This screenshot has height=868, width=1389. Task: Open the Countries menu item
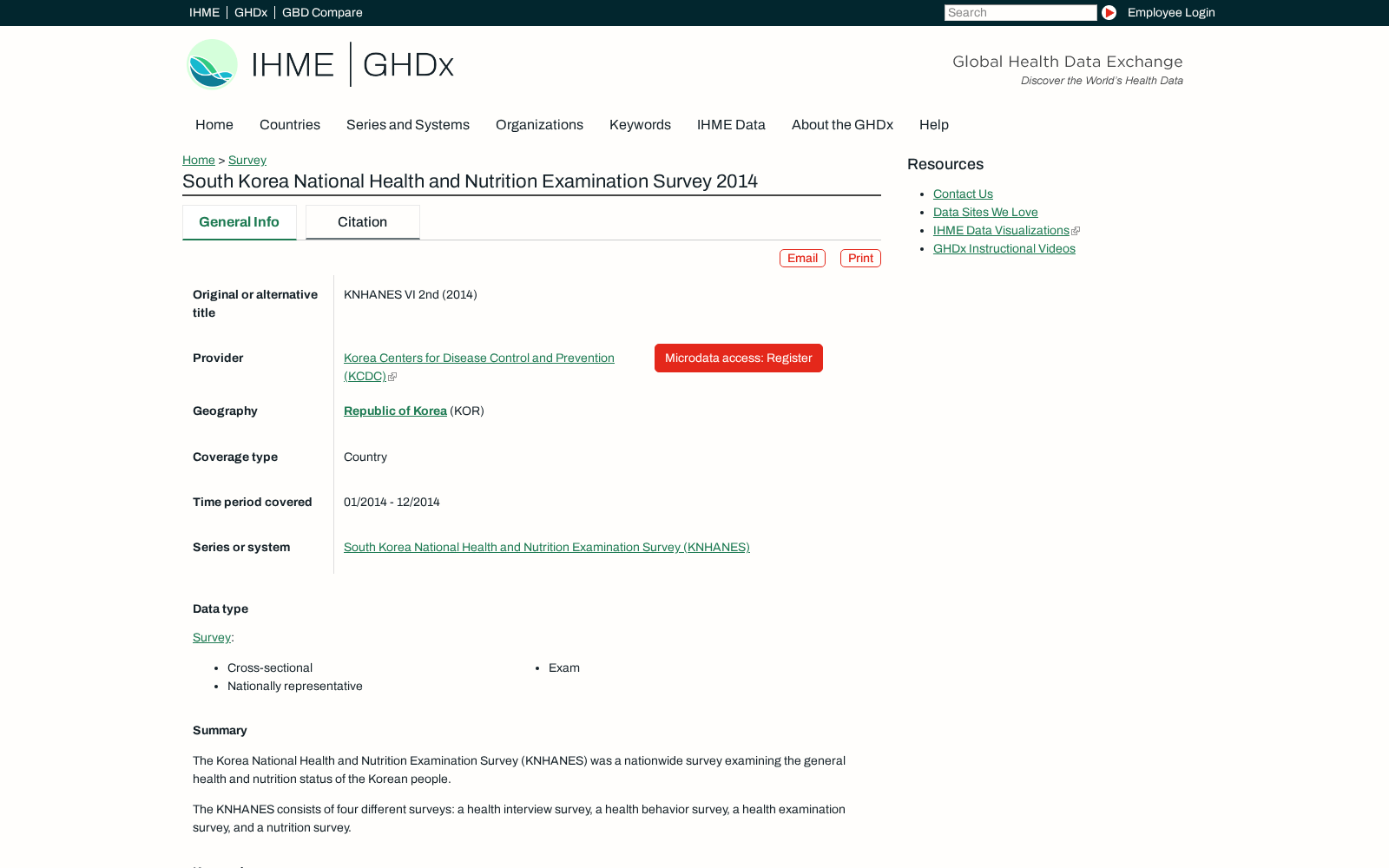tap(290, 125)
